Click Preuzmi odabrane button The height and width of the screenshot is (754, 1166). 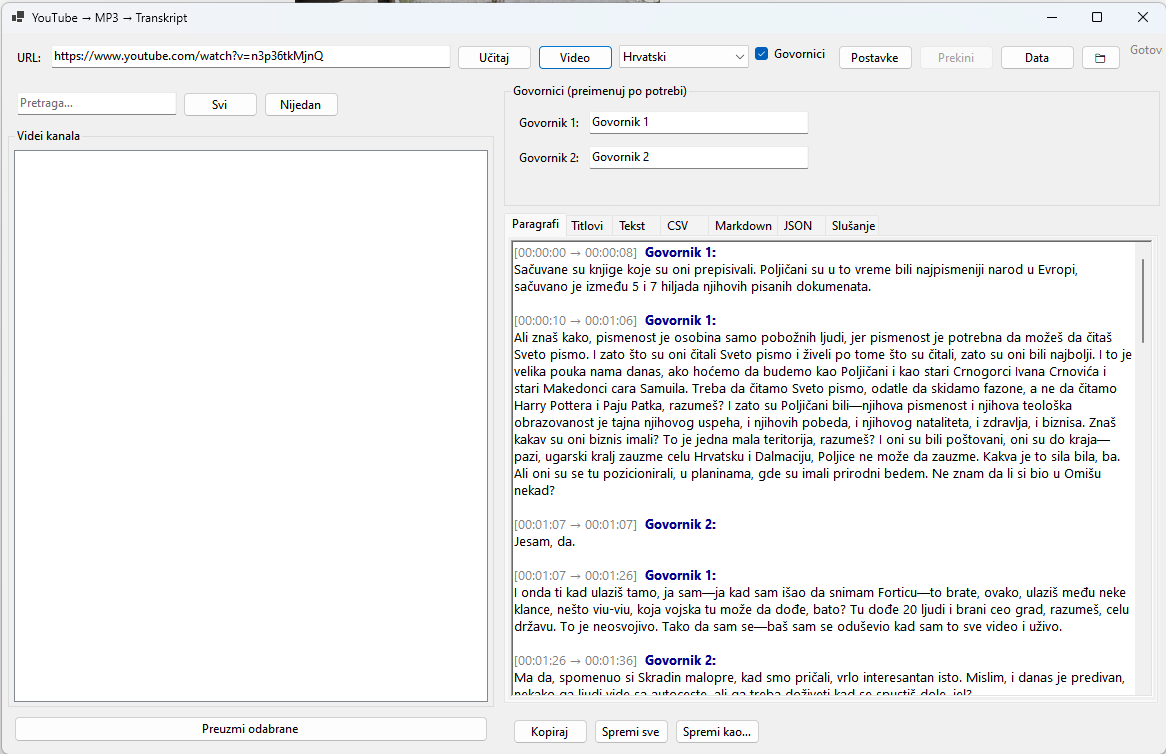pyautogui.click(x=251, y=729)
